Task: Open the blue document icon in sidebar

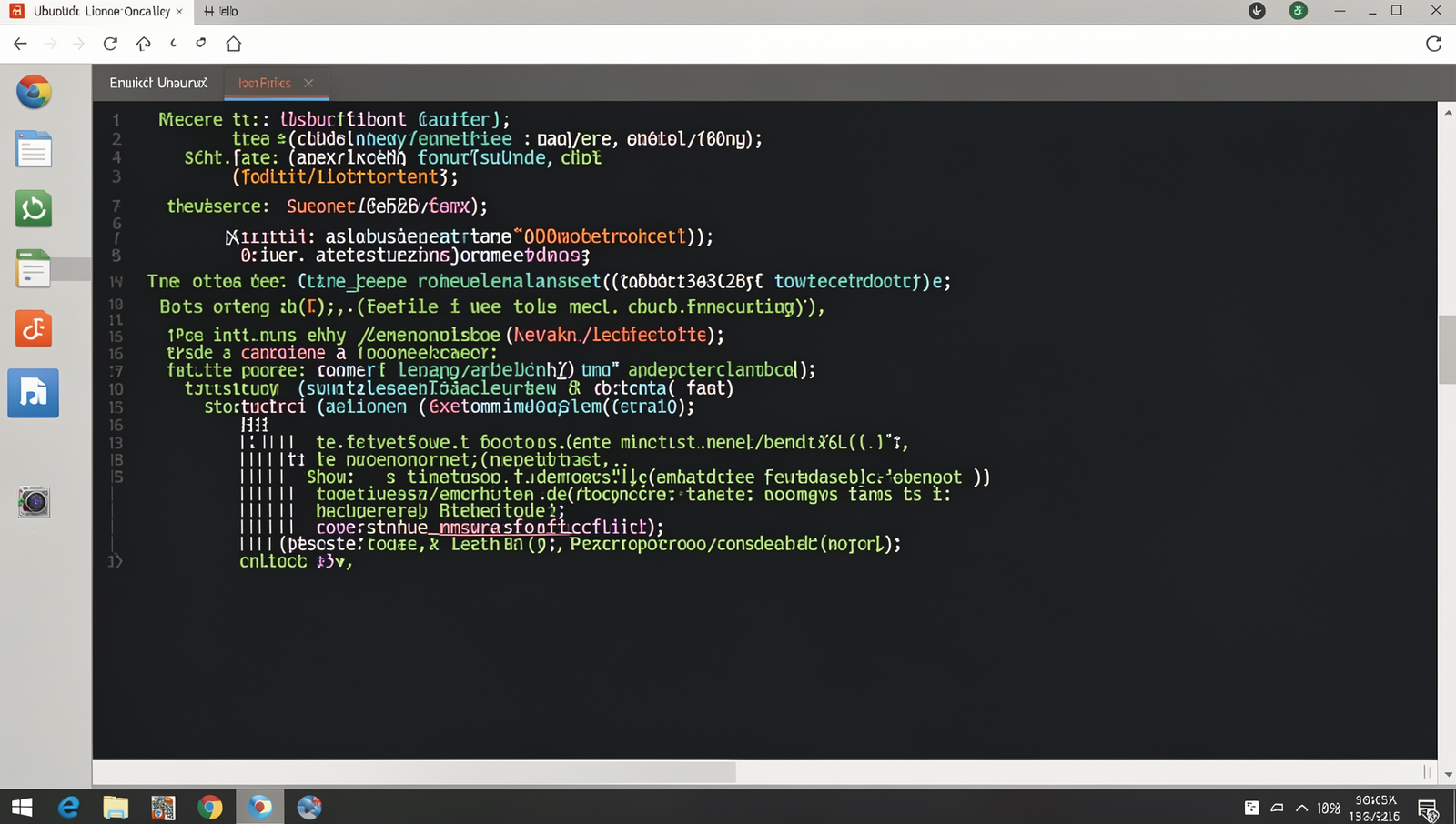Action: (x=34, y=149)
